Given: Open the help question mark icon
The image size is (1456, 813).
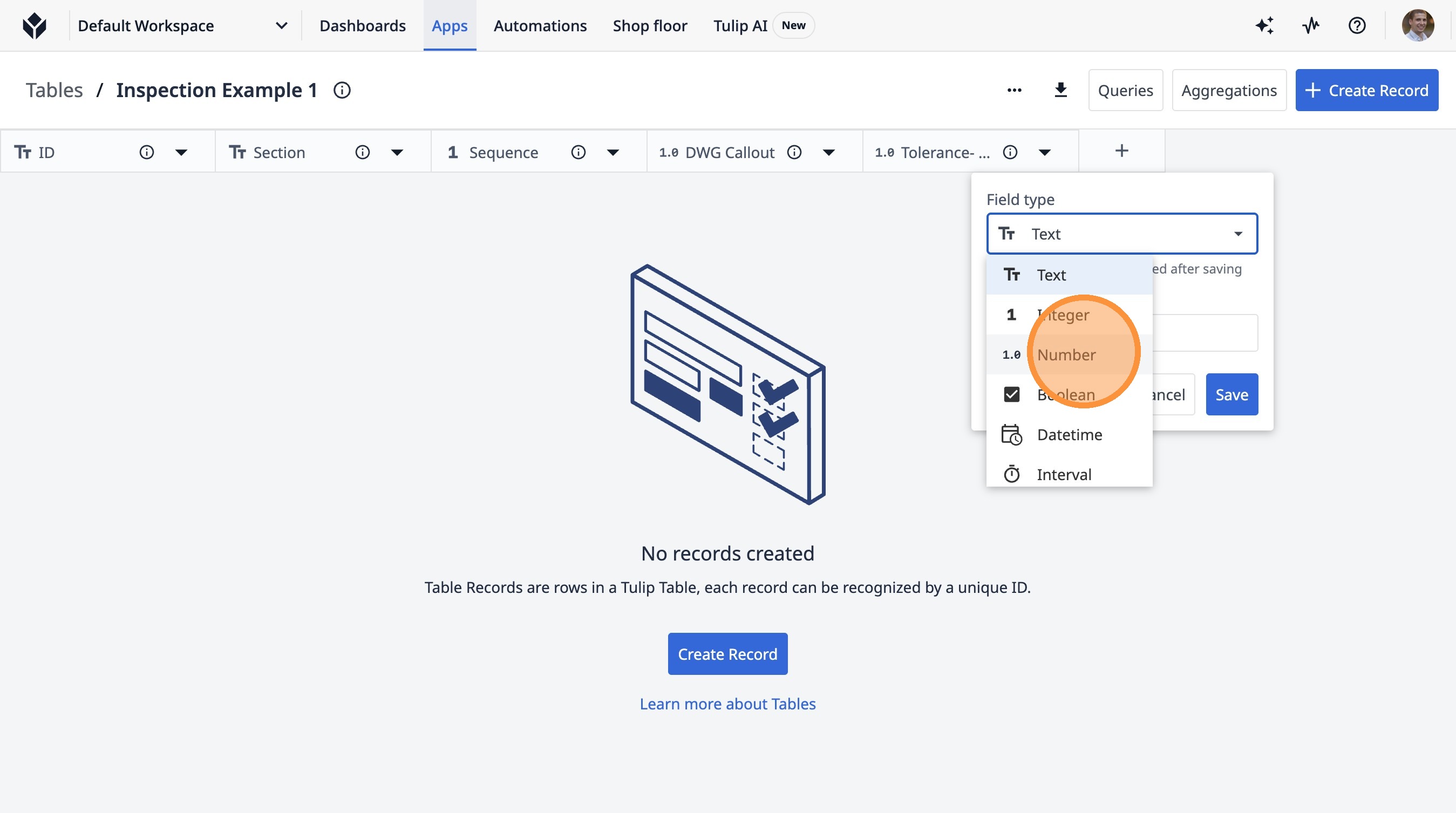Looking at the screenshot, I should 1357,25.
